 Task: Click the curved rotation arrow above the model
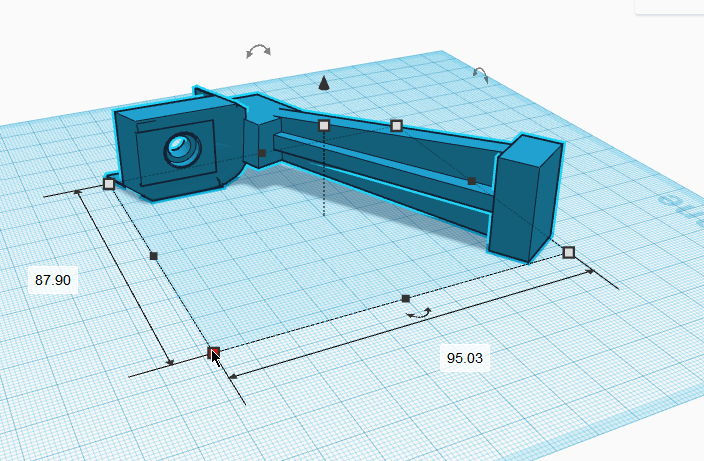point(259,51)
